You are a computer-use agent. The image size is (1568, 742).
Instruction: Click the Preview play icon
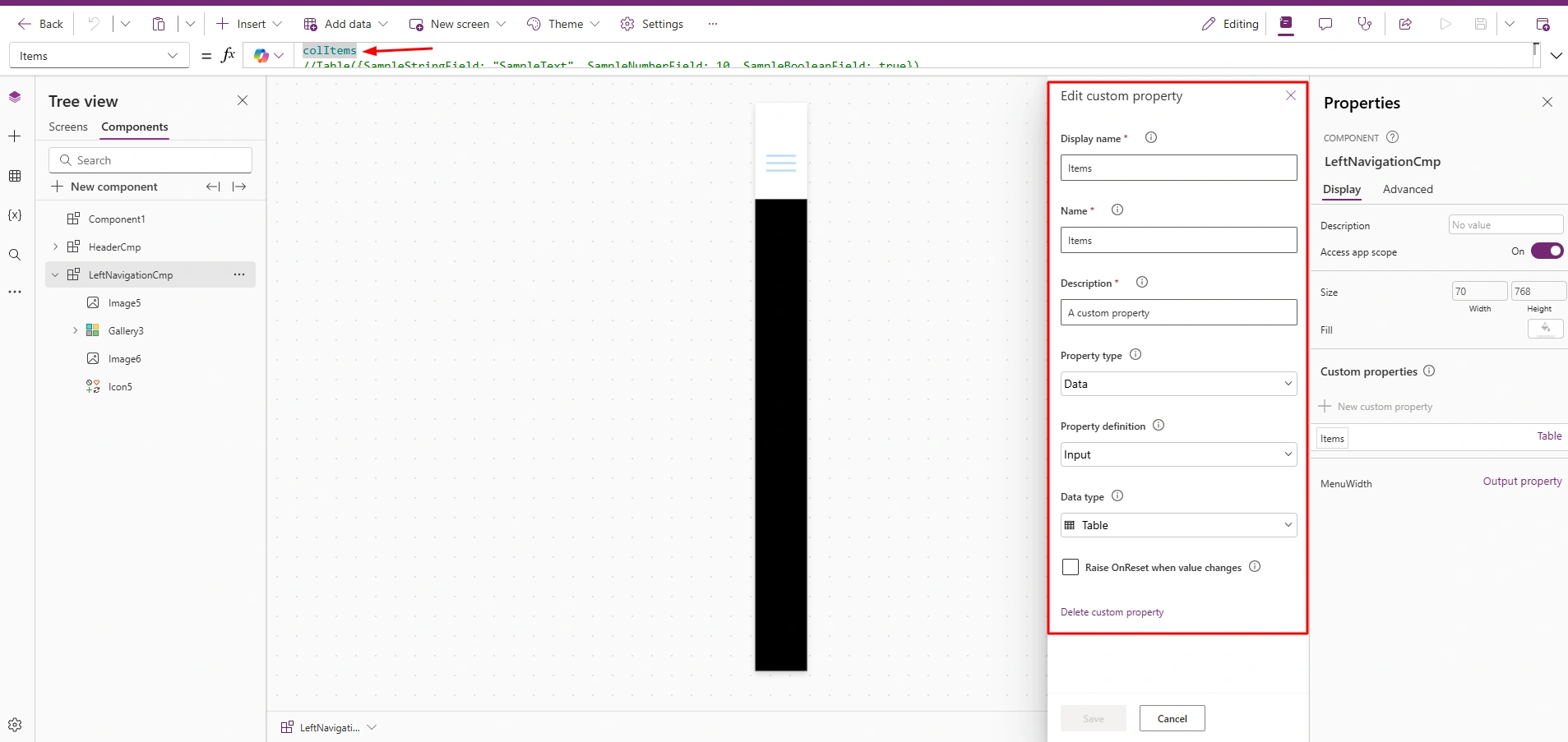[1445, 24]
